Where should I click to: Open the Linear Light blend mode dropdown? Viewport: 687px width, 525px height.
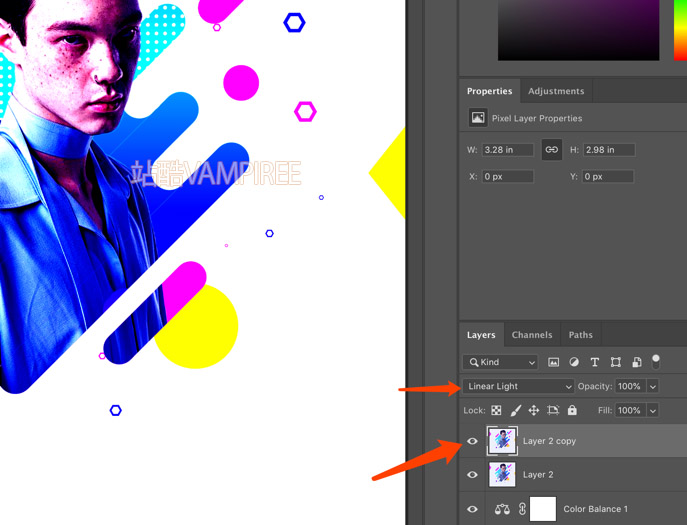[x=518, y=386]
